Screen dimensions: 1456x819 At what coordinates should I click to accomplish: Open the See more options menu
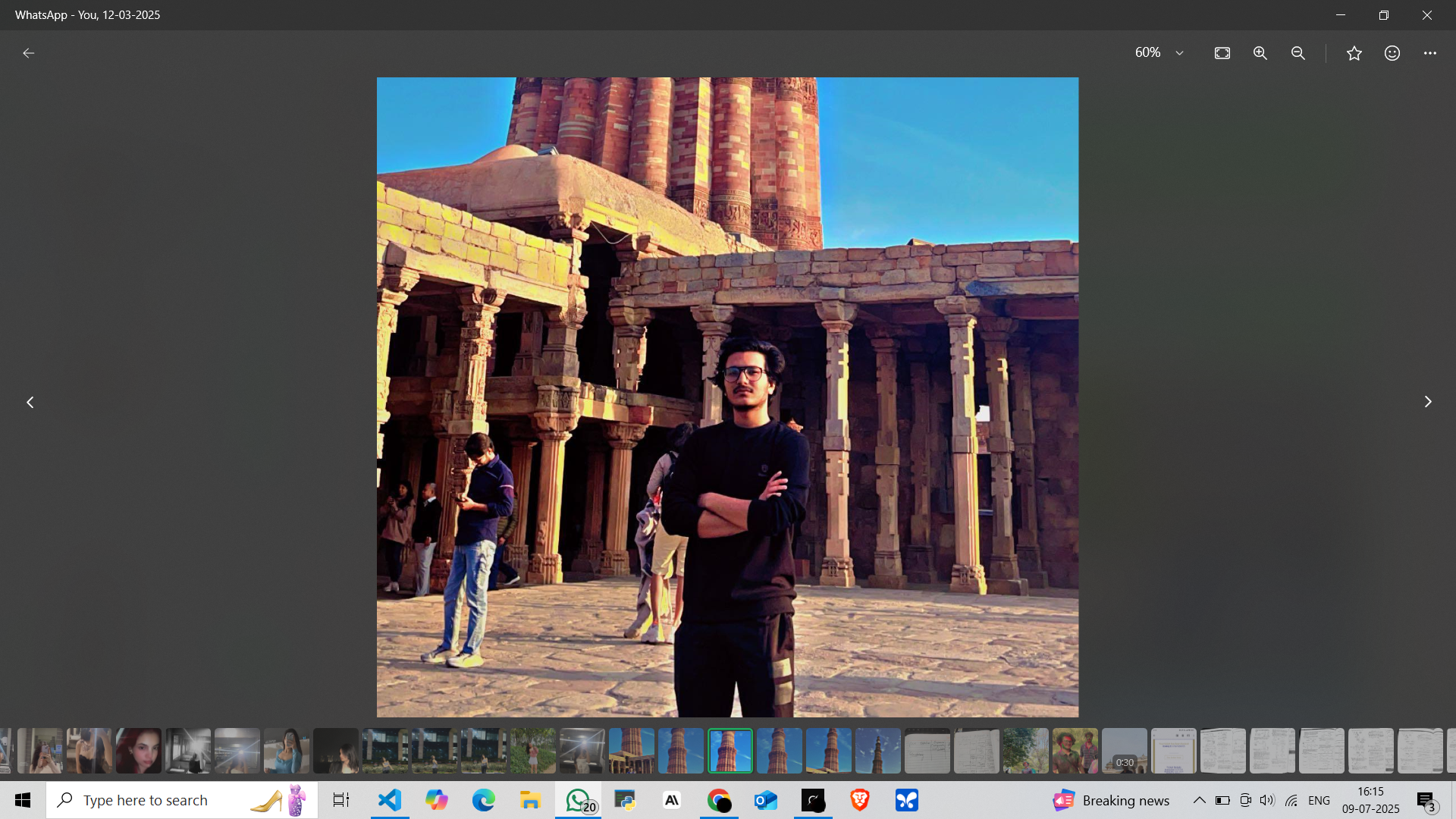(1430, 53)
